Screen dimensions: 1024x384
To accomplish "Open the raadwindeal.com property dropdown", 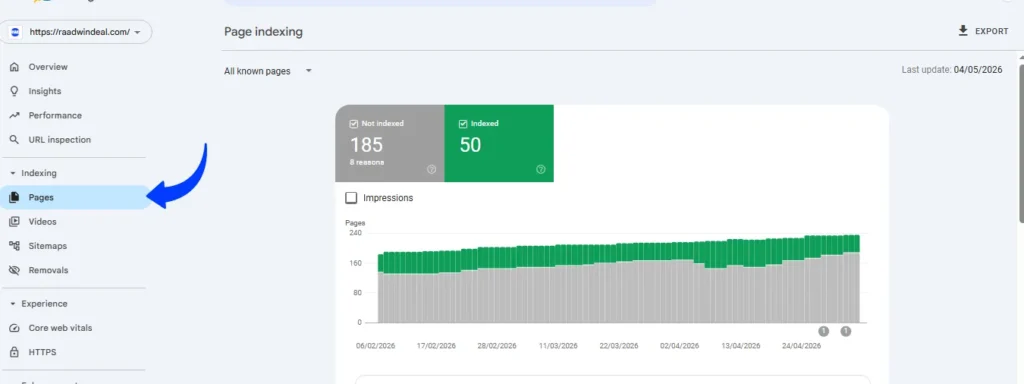I will (x=76, y=31).
